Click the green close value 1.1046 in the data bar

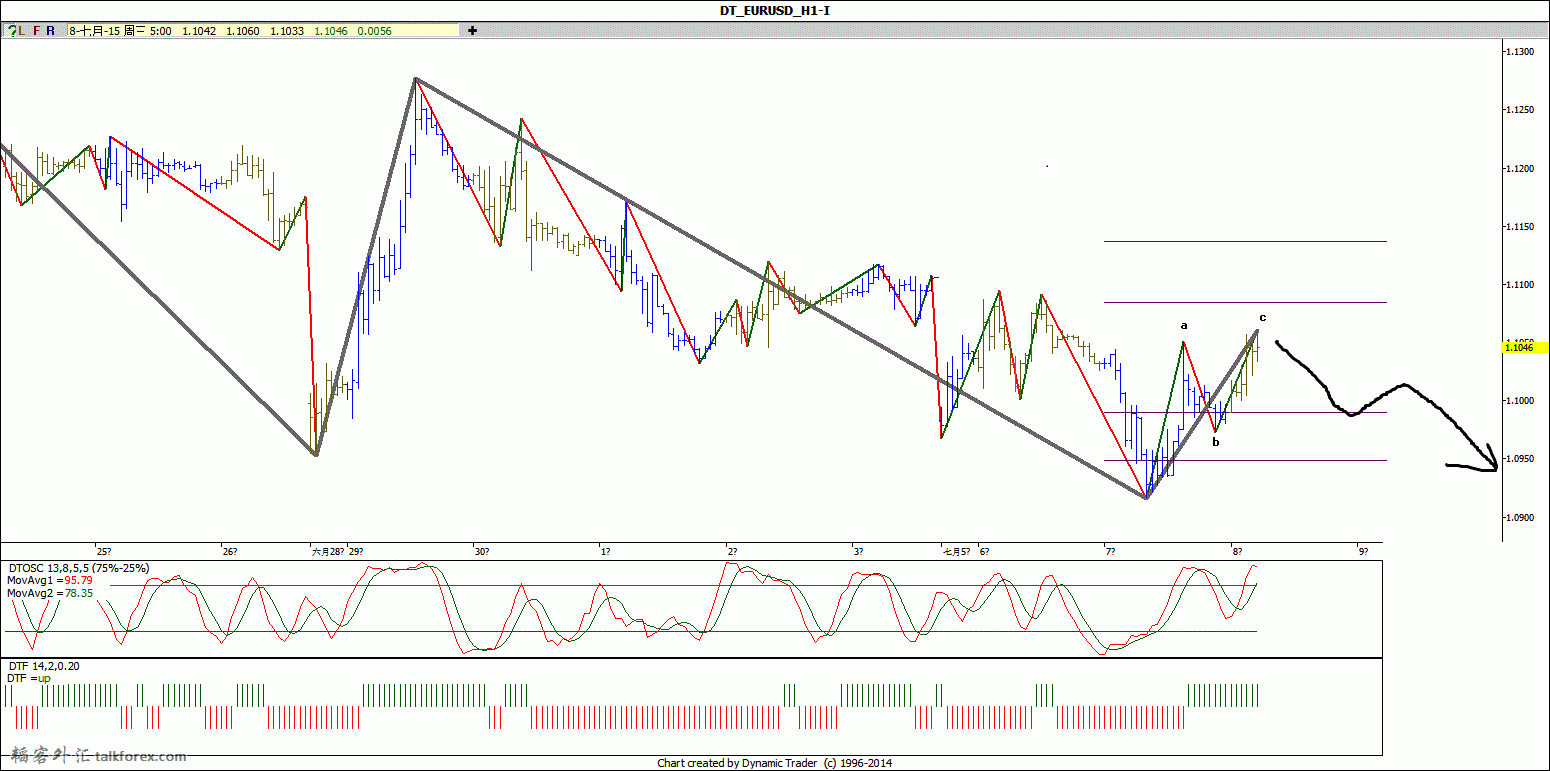click(x=331, y=31)
